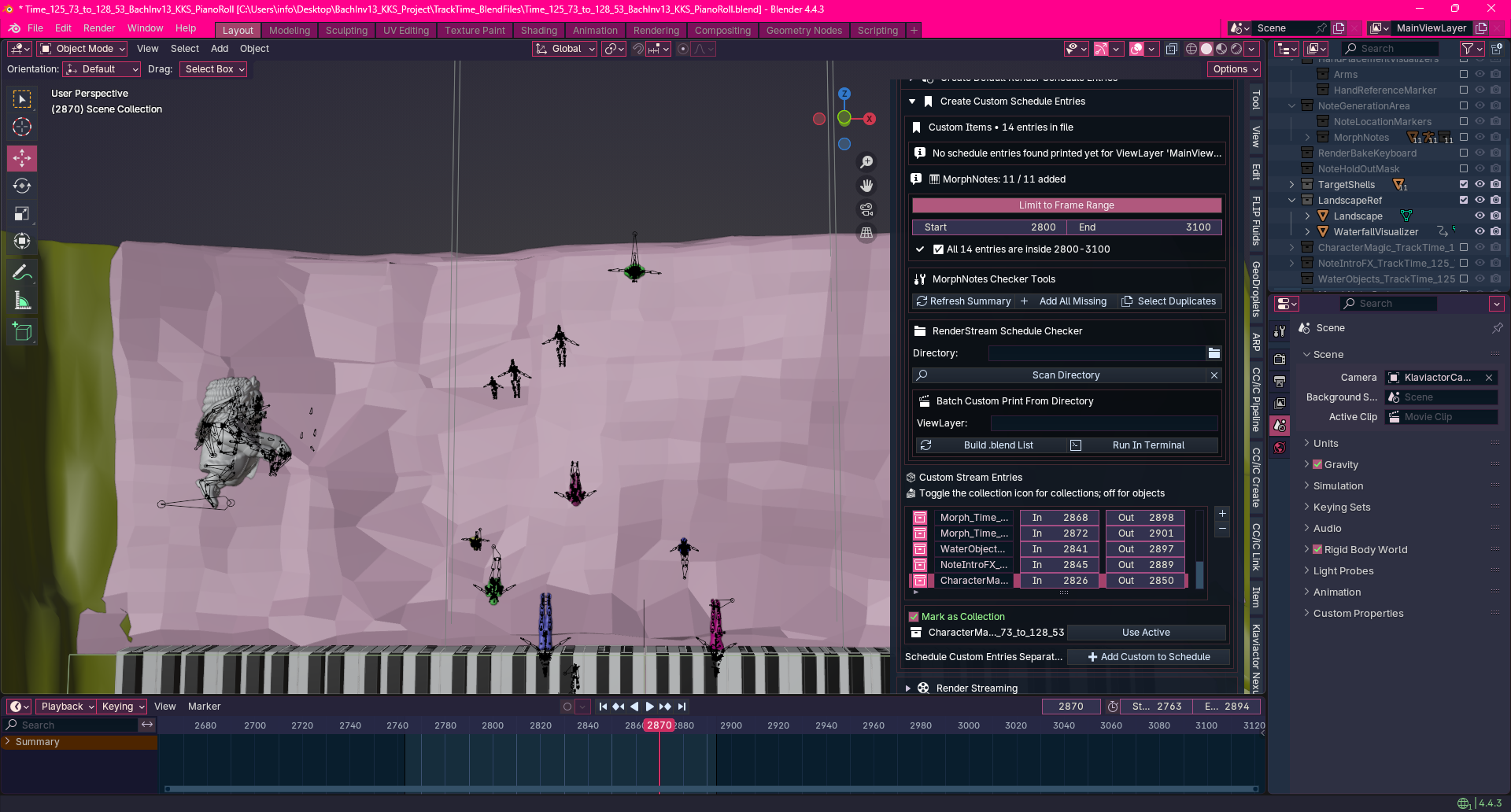Screen dimensions: 1511x812
Task: Activate the Annotate pencil tool
Action: [22, 273]
